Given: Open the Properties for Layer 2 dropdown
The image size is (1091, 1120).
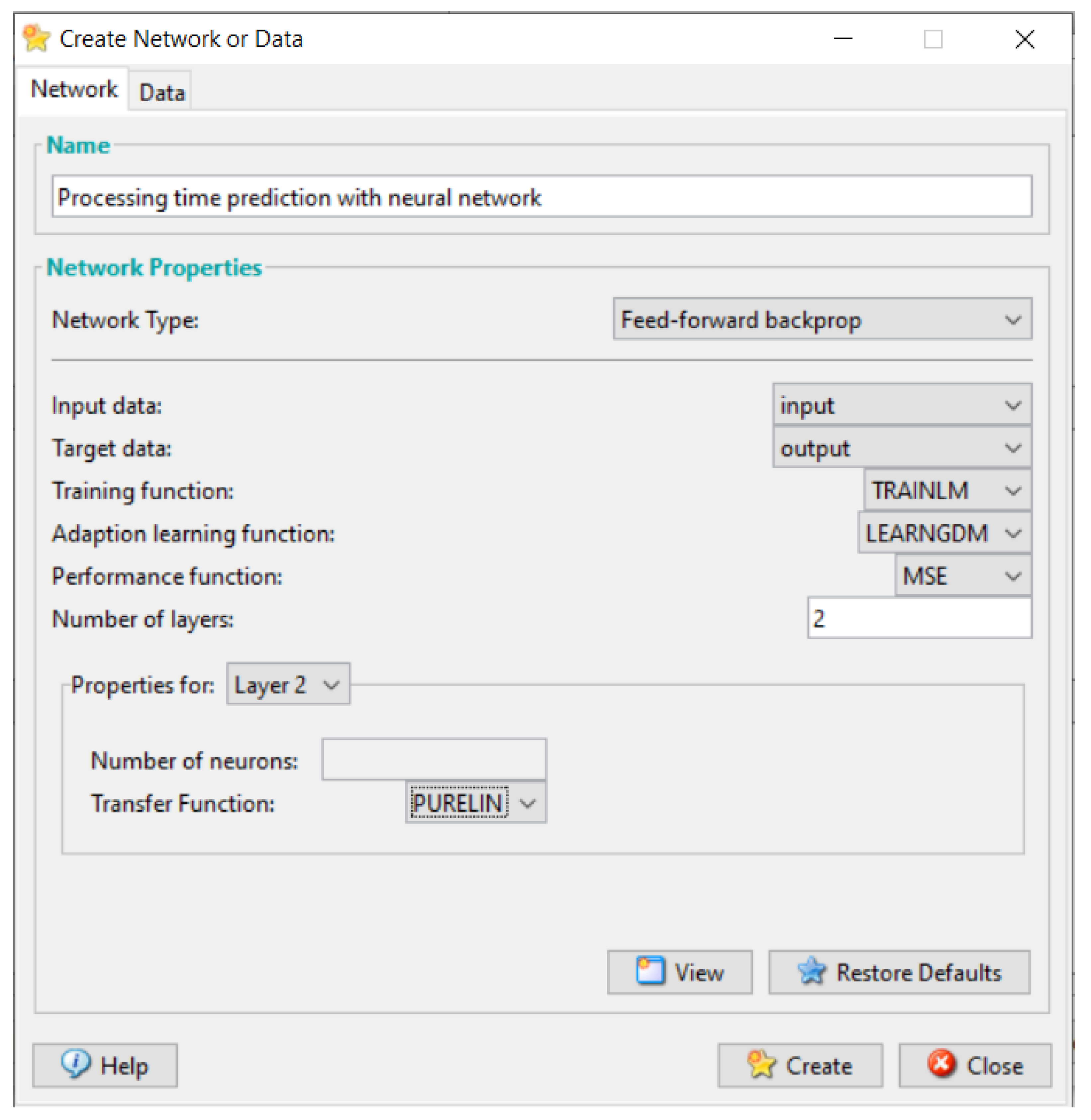Looking at the screenshot, I should click(288, 684).
